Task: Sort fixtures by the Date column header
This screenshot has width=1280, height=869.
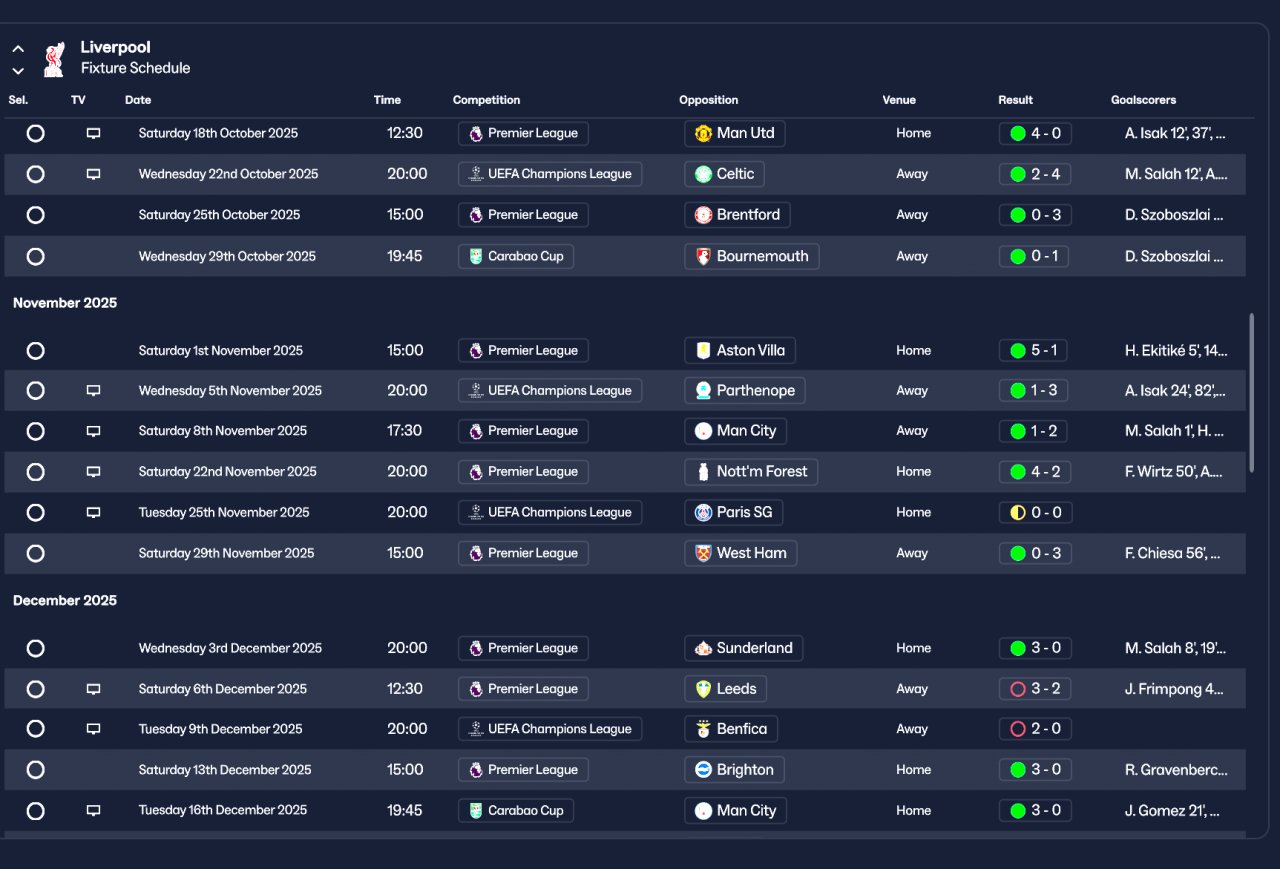Action: (x=138, y=100)
